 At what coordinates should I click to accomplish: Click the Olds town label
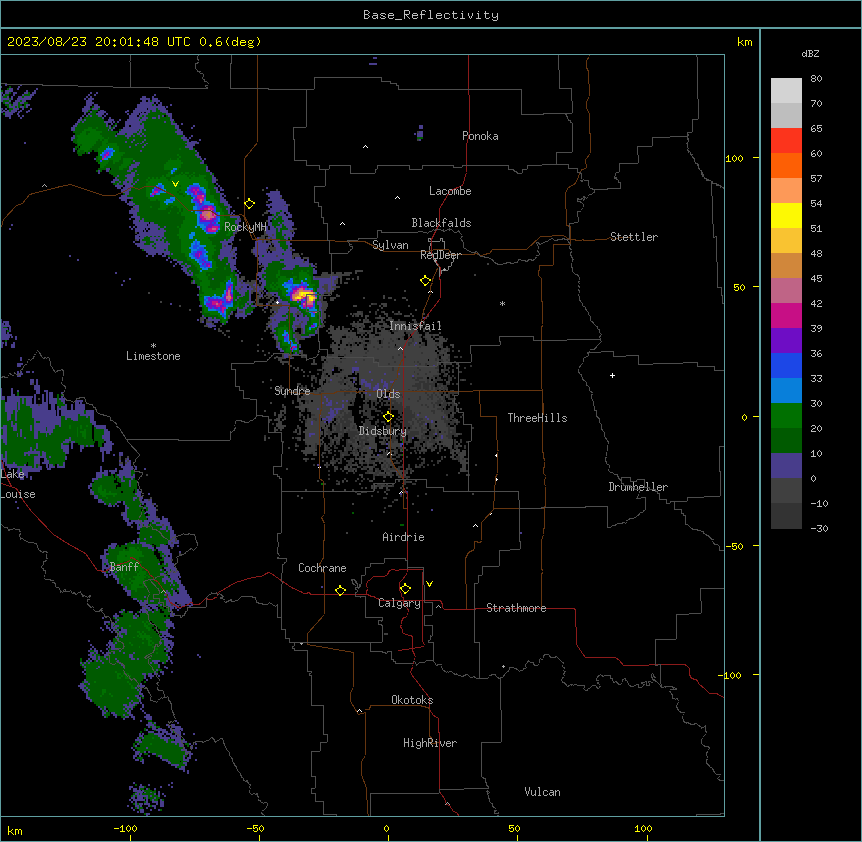(388, 394)
